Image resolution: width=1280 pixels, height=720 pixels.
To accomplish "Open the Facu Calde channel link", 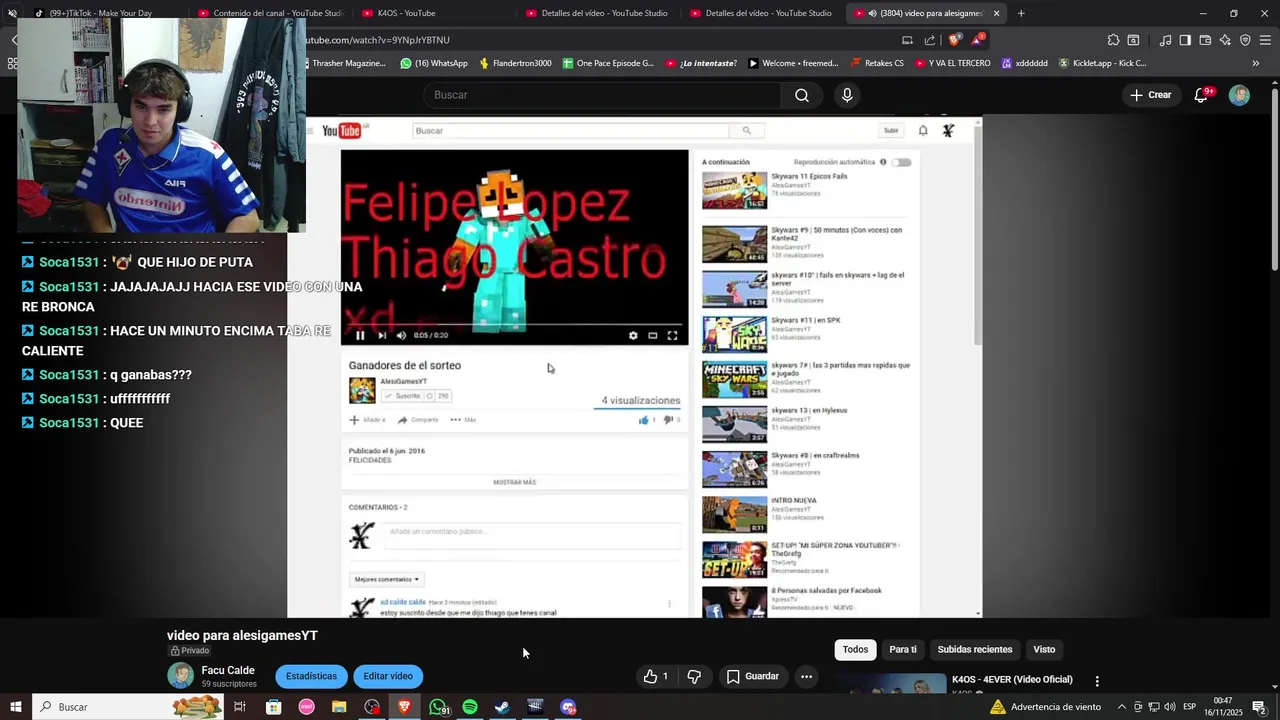I will [228, 671].
